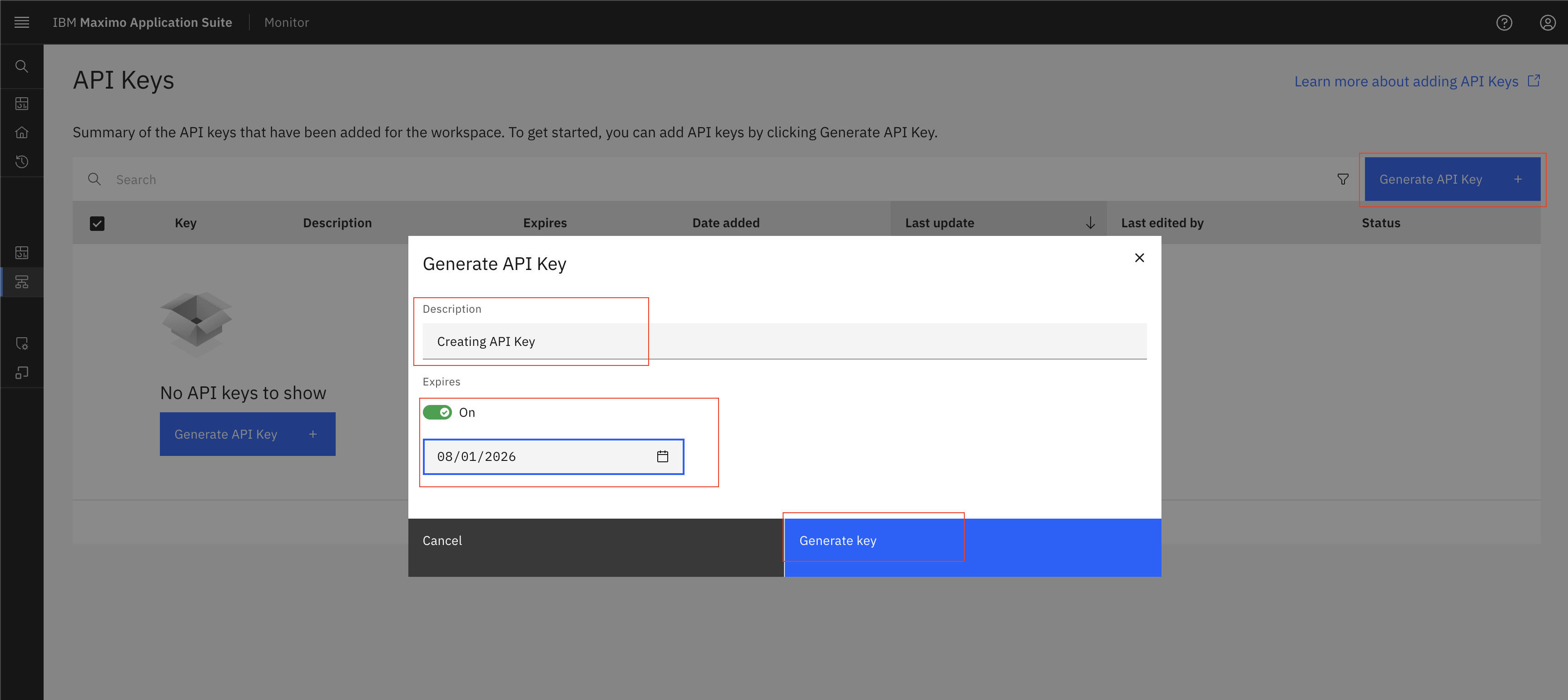Open the hamburger navigation menu
The width and height of the screenshot is (1568, 700).
click(x=22, y=23)
